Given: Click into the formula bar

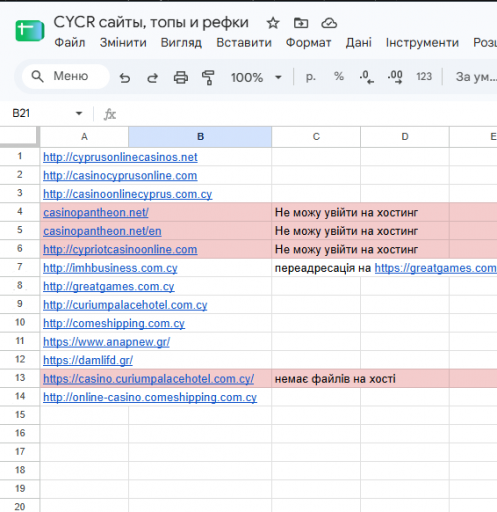Looking at the screenshot, I should click(x=307, y=114).
